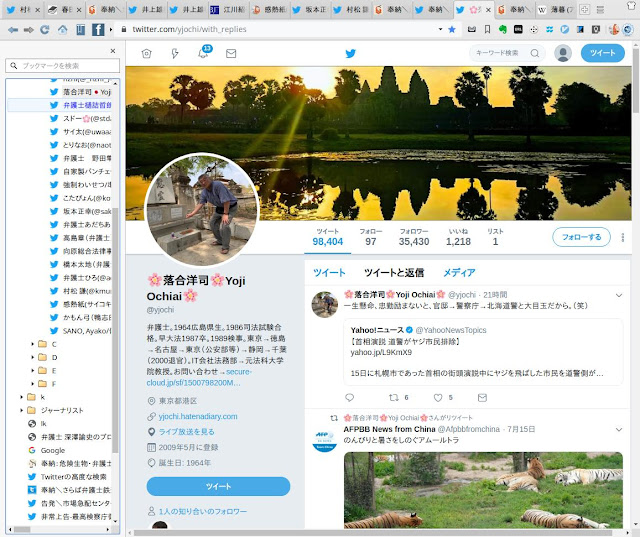Open the Evernote extension icon
640x537 pixels.
point(502,29)
